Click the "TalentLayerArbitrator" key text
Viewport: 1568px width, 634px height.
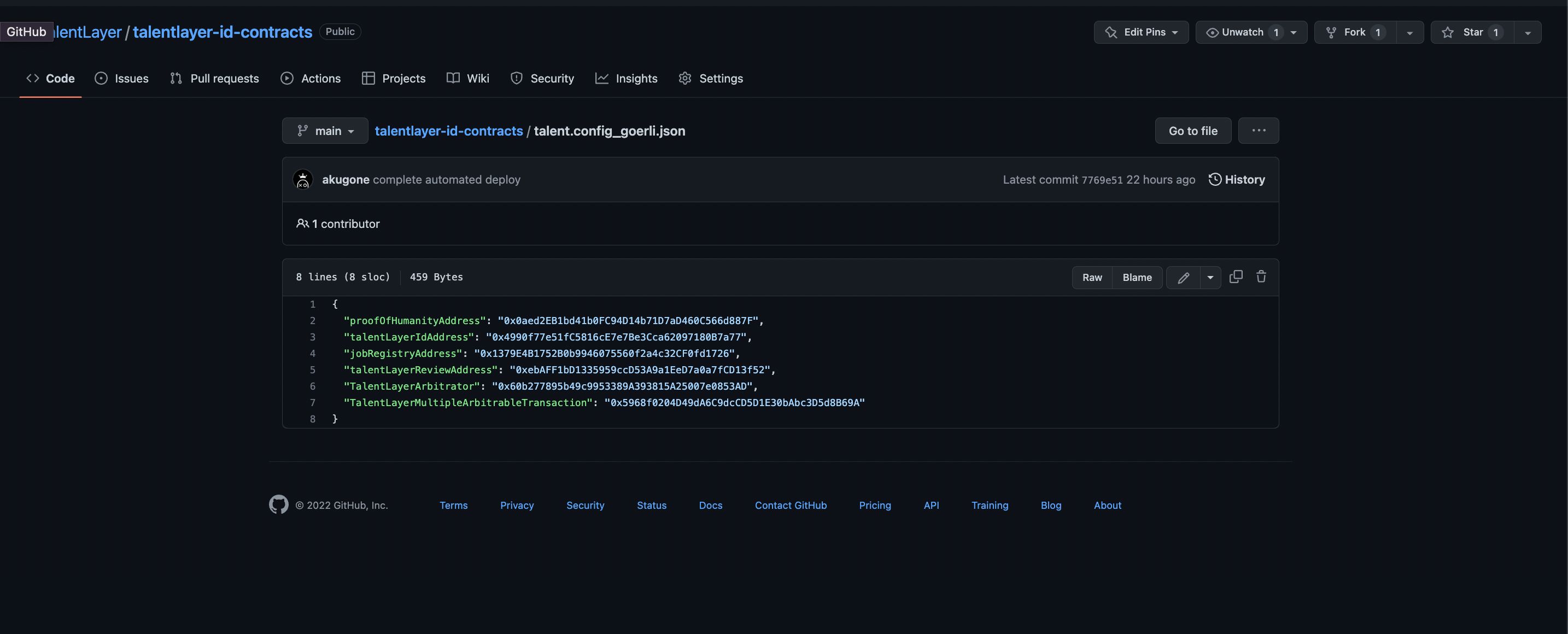click(x=412, y=386)
